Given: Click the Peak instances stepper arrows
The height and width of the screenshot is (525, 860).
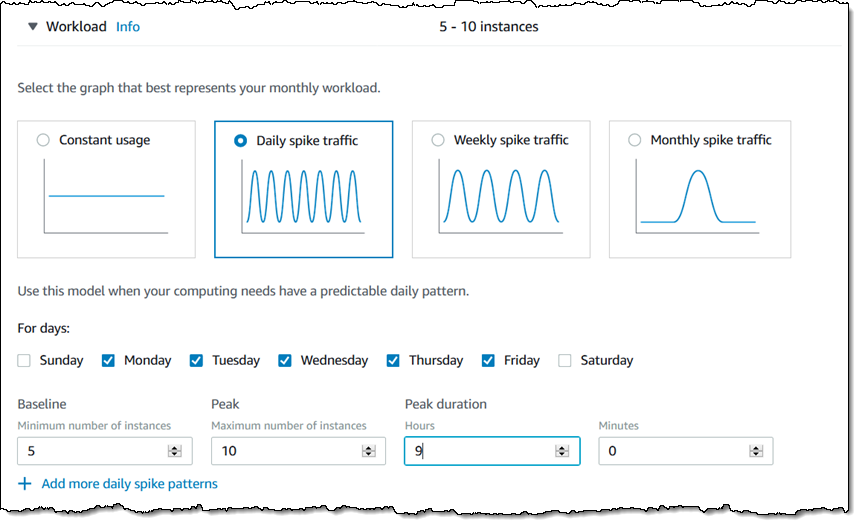Looking at the screenshot, I should 369,451.
